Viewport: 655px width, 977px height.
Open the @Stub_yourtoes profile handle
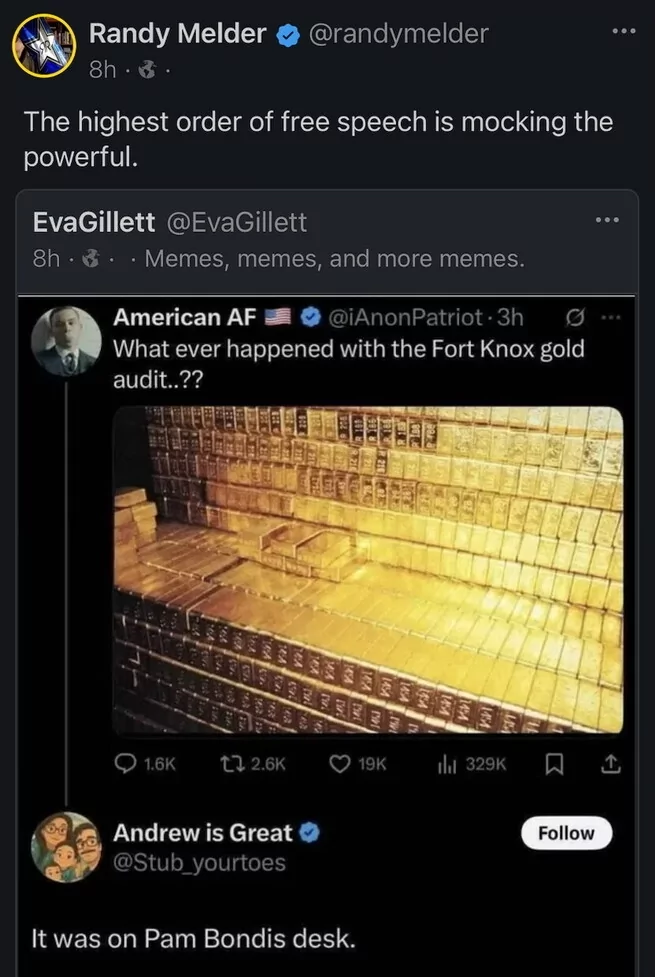[199, 862]
